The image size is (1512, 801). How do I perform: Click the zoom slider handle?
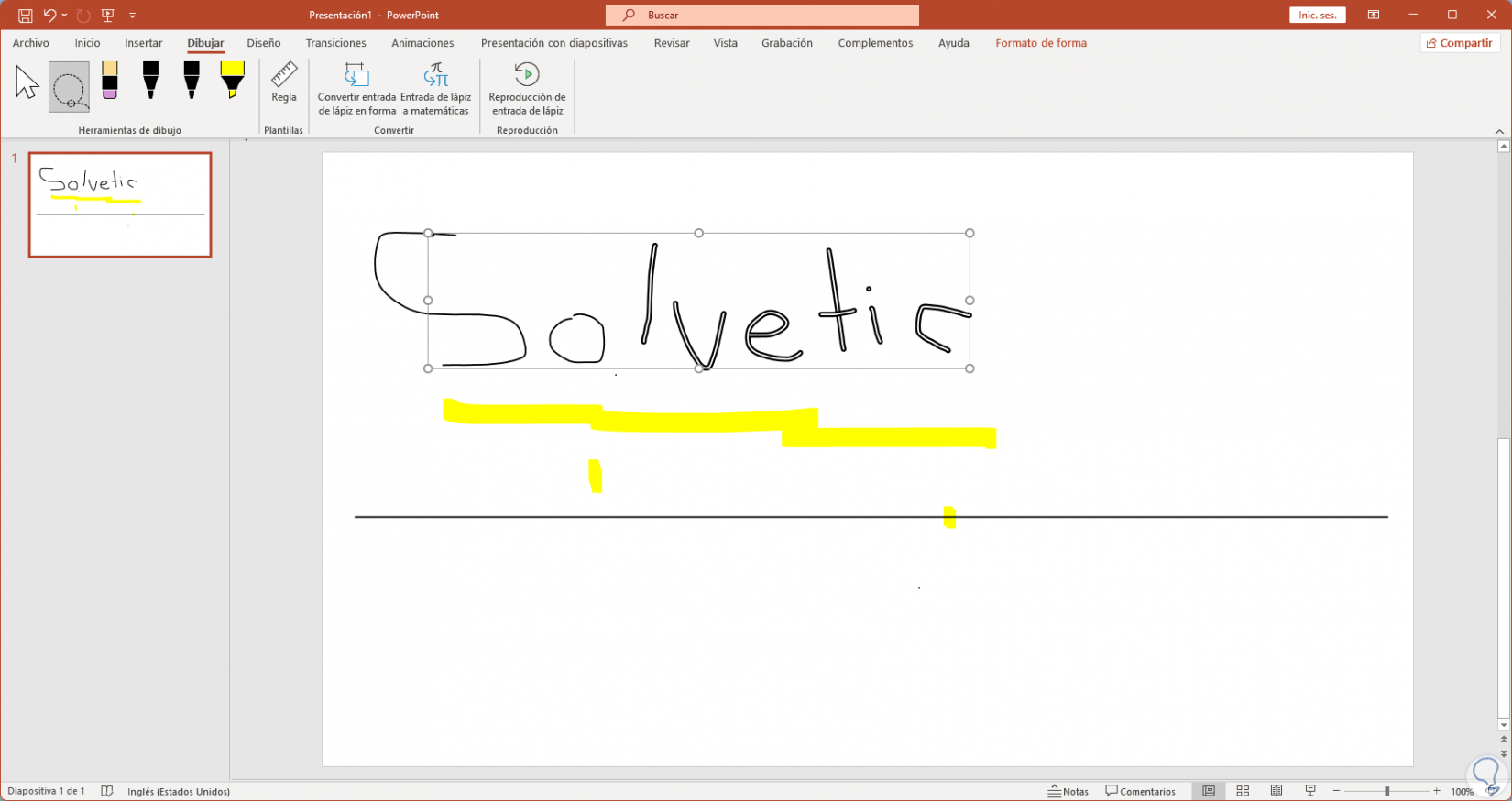pos(1386,791)
